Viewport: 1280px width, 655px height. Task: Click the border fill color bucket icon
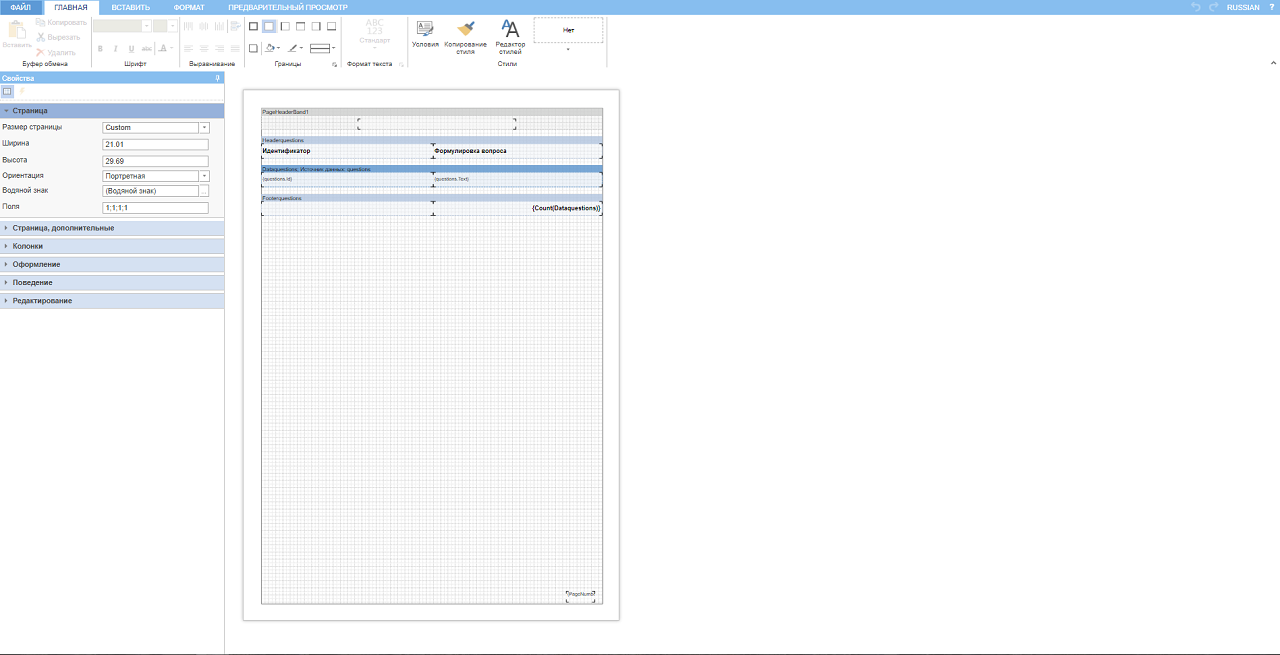point(271,47)
